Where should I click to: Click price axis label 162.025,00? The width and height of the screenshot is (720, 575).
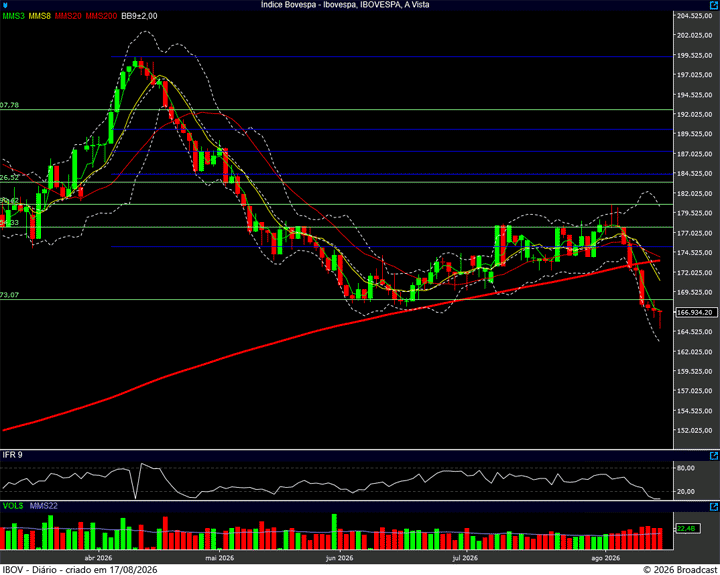(x=695, y=352)
